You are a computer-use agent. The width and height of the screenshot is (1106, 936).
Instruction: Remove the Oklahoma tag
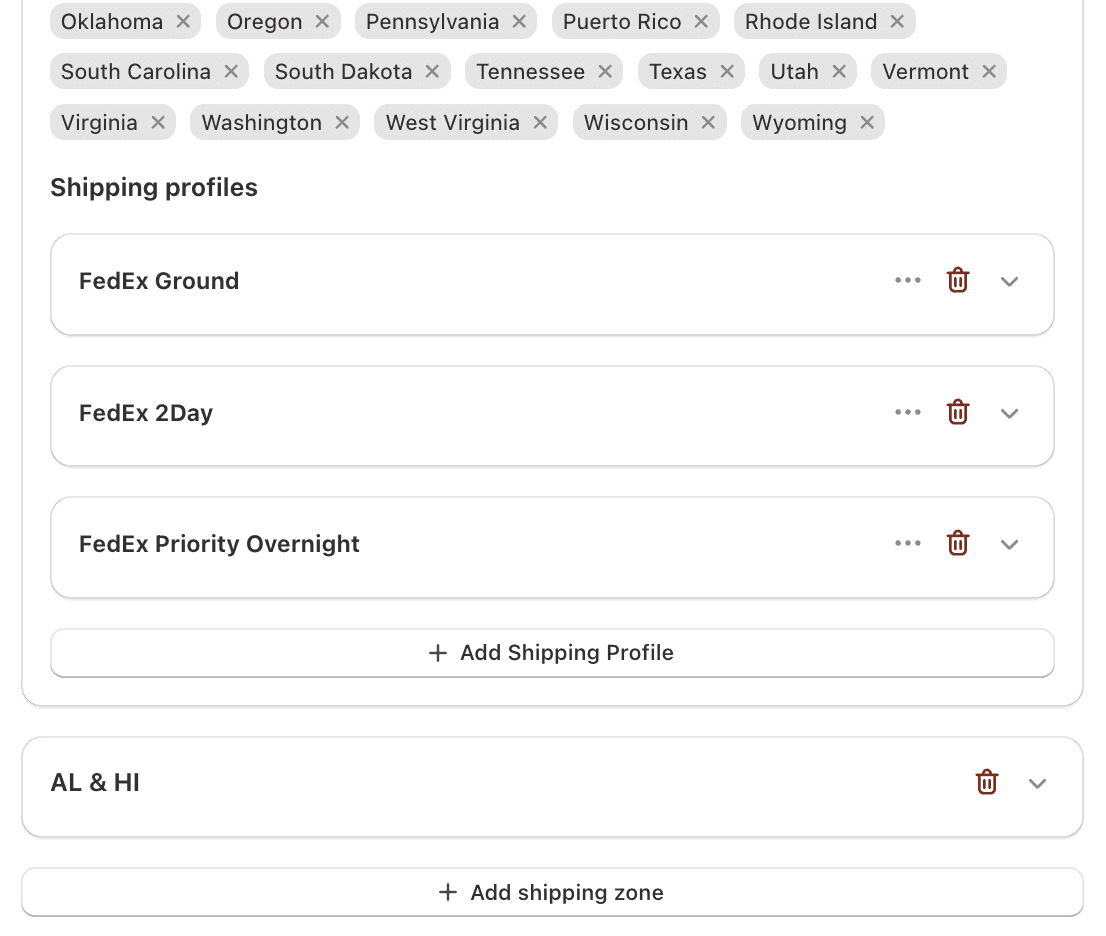(183, 21)
